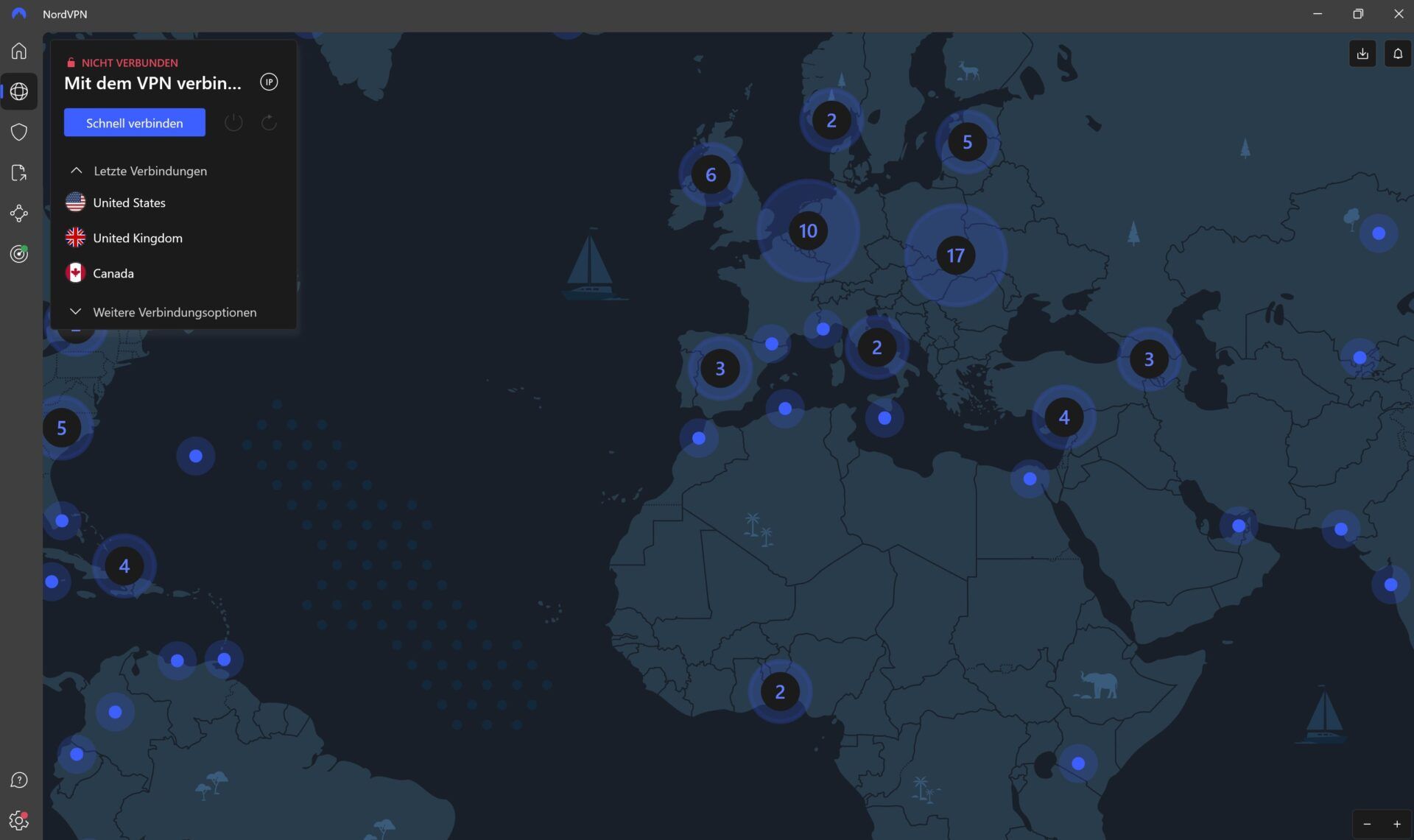Screen dimensions: 1414x840
Task: Select Canada from recent connections list
Action: pyautogui.click(x=113, y=272)
